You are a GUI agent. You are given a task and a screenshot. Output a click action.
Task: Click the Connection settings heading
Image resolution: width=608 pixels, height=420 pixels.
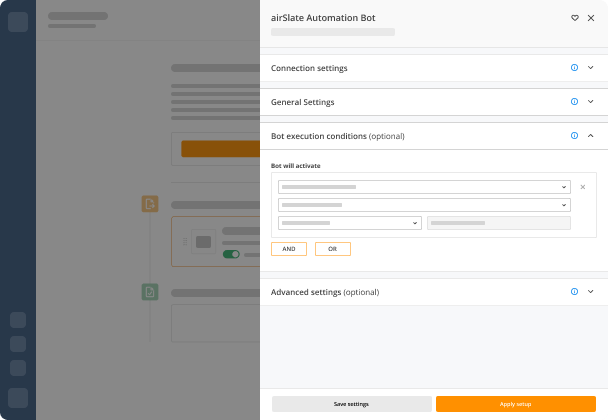point(309,68)
